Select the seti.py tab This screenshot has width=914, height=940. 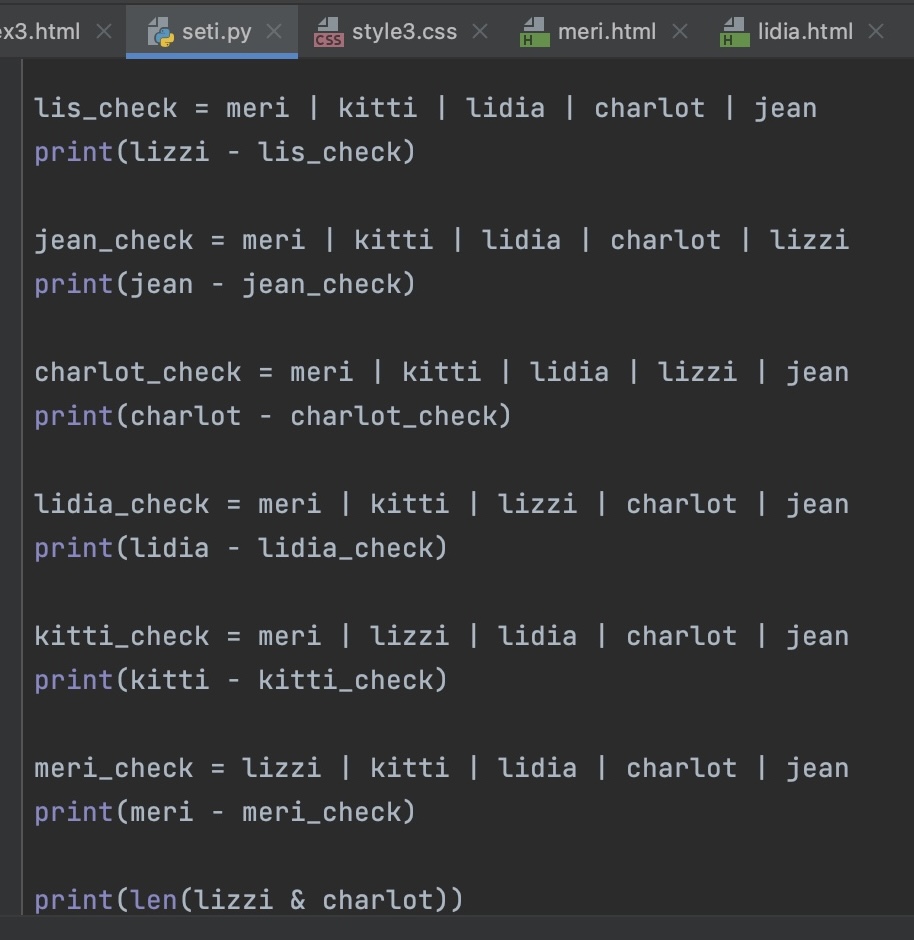pyautogui.click(x=216, y=32)
